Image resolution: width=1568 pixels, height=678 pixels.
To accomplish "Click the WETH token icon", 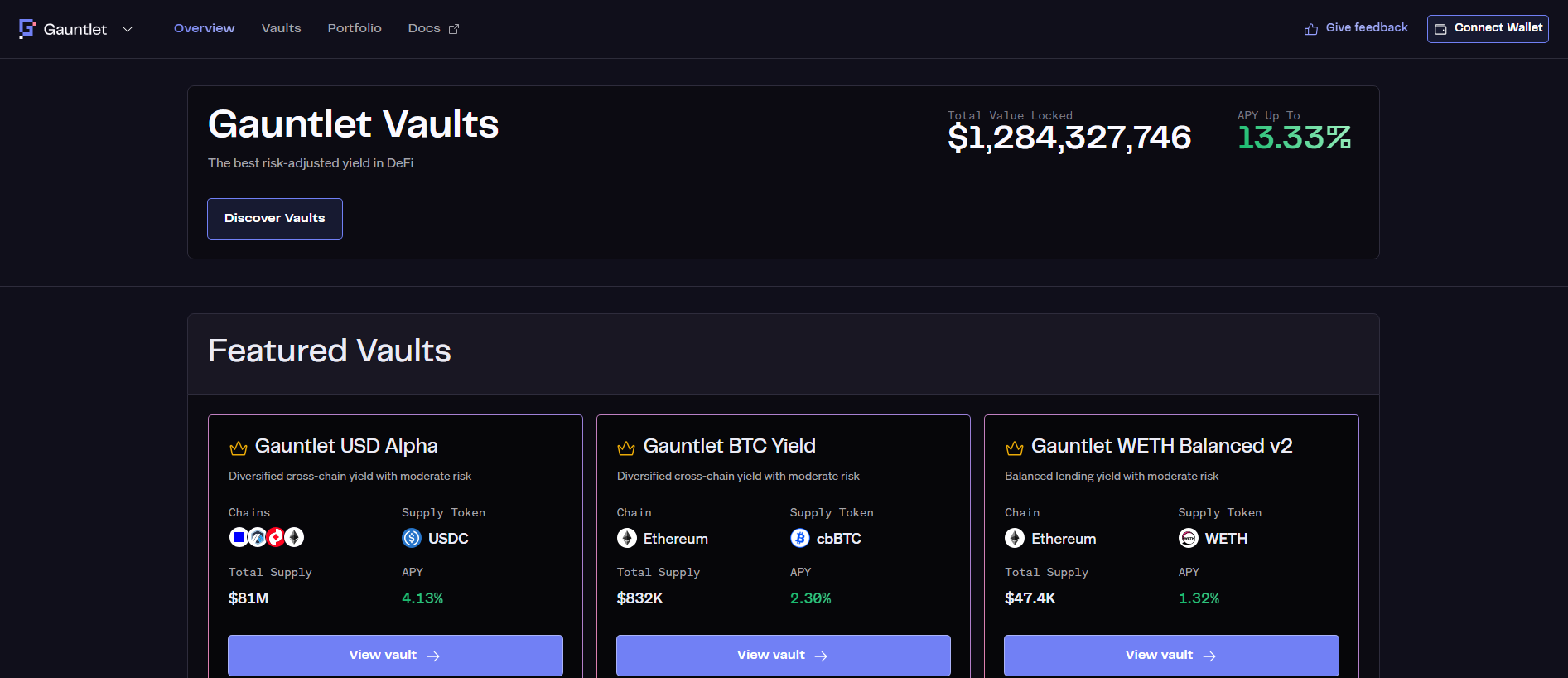I will coord(1189,538).
